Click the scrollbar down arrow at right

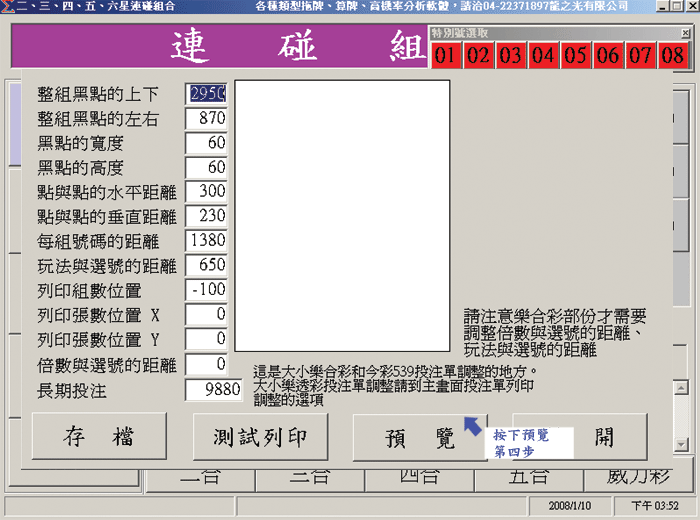(680, 443)
